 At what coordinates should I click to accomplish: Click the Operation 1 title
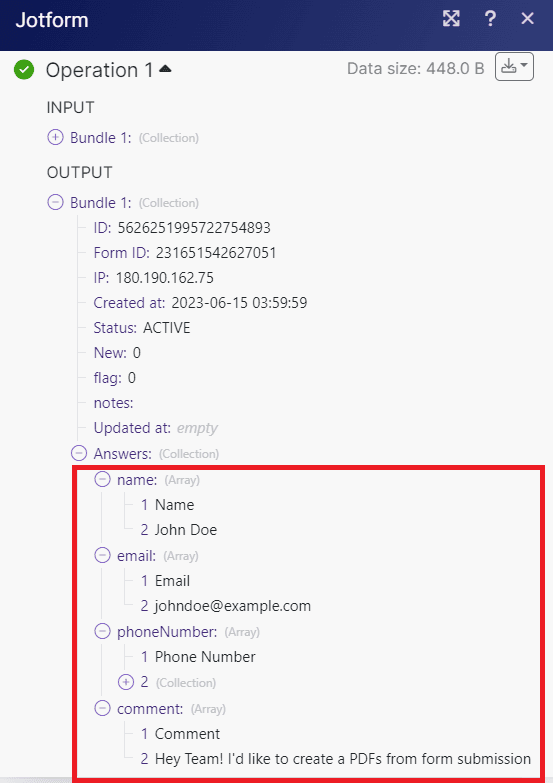pyautogui.click(x=99, y=70)
